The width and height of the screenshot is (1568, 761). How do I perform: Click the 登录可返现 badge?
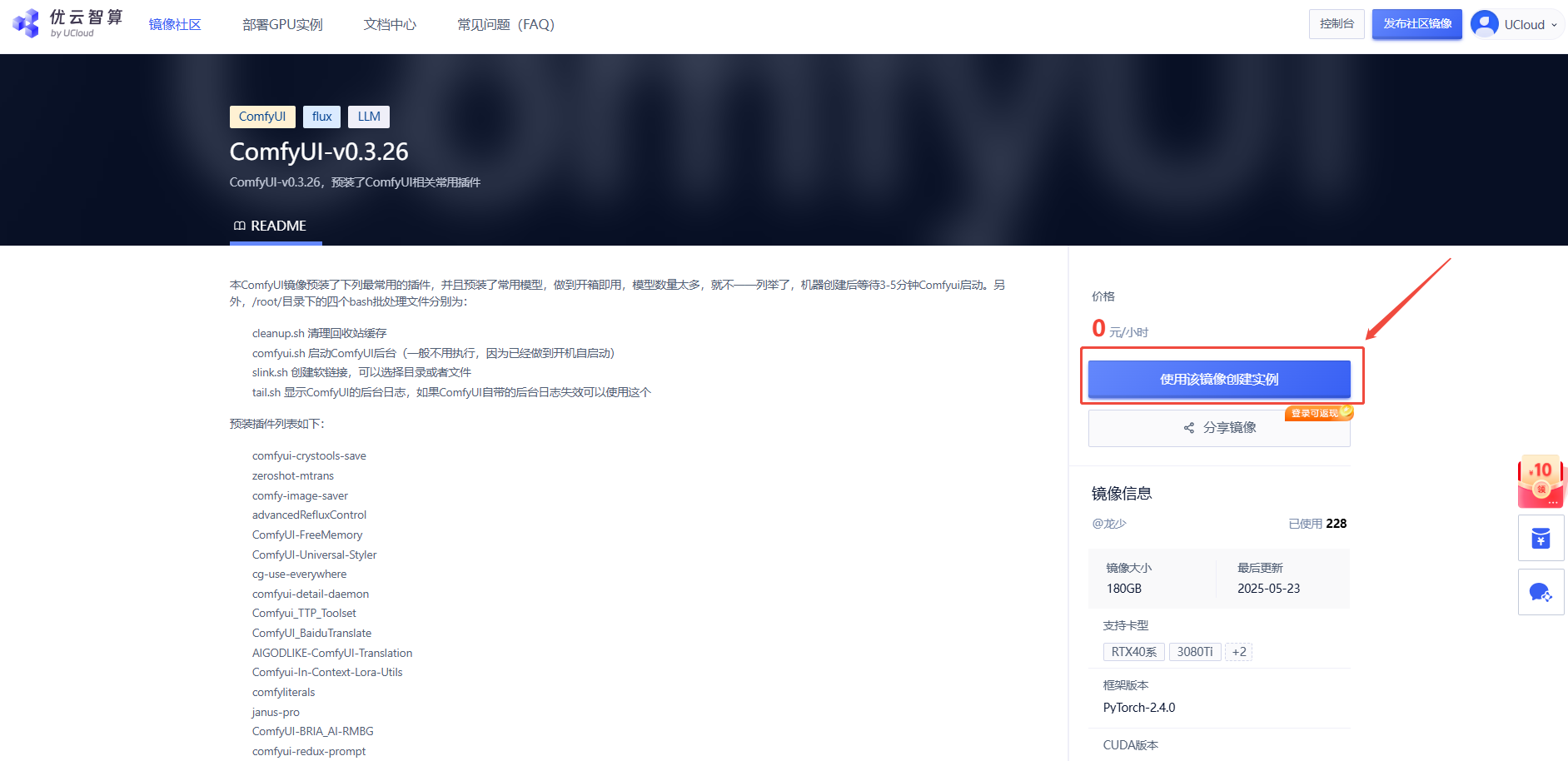tap(1319, 413)
